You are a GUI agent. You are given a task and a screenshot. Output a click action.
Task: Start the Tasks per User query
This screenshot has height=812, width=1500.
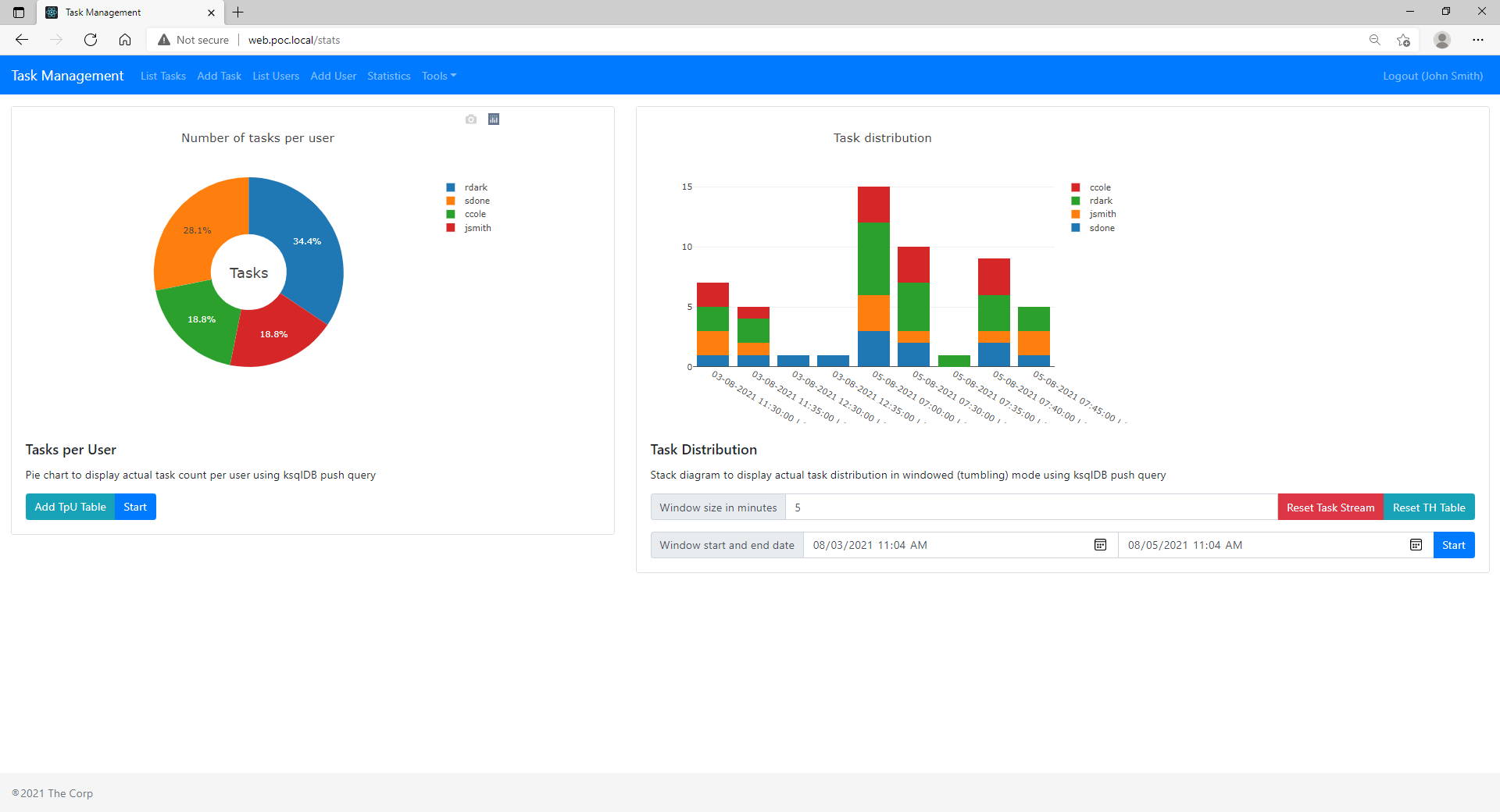[x=135, y=507]
